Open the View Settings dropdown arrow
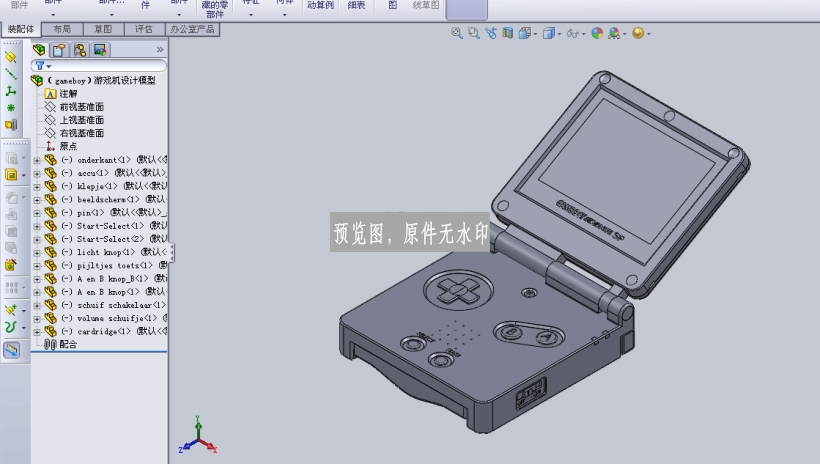Image resolution: width=820 pixels, height=464 pixels. coord(648,35)
